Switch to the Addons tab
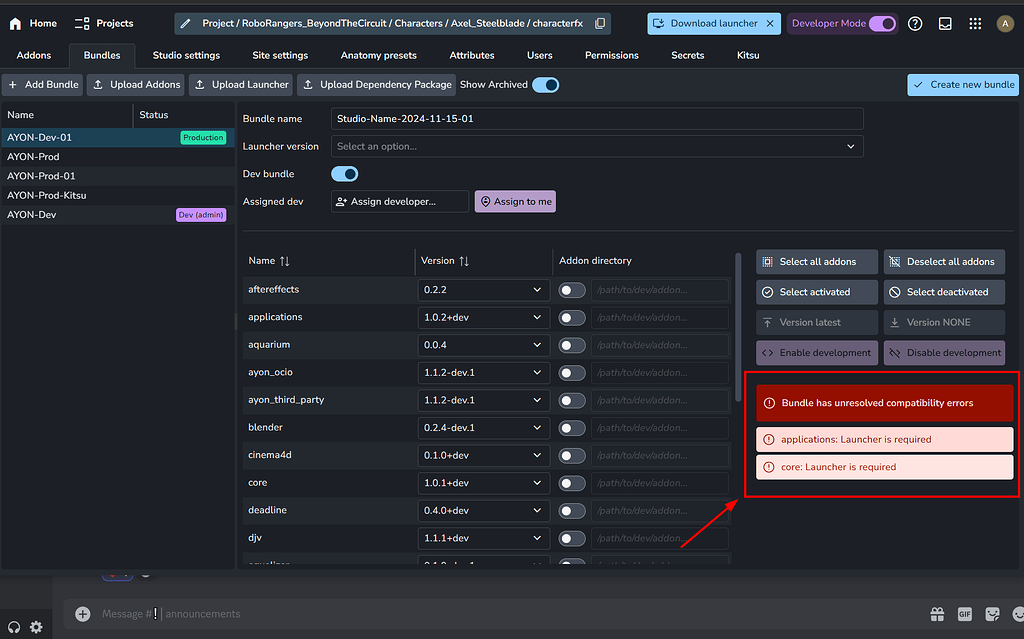The width and height of the screenshot is (1024, 639). (33, 55)
